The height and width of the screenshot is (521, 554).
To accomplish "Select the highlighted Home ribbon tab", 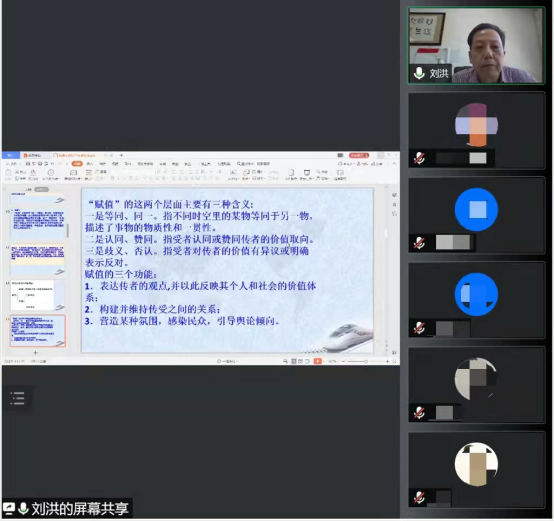I will [x=77, y=164].
